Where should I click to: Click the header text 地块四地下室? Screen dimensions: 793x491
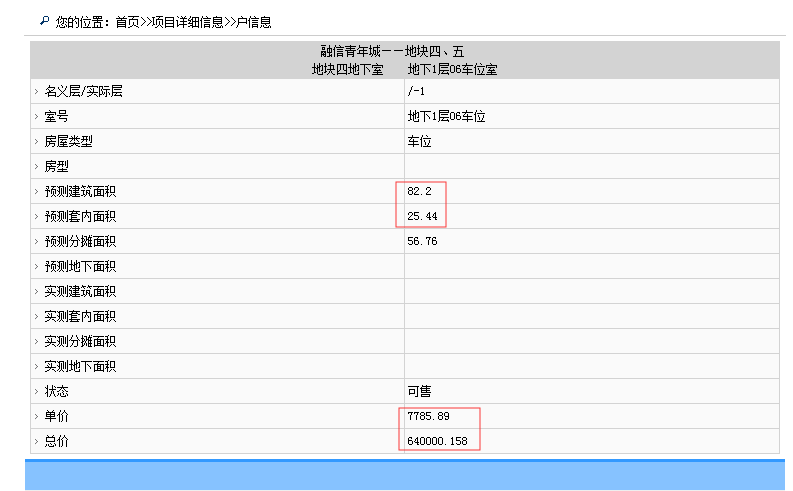(x=347, y=69)
